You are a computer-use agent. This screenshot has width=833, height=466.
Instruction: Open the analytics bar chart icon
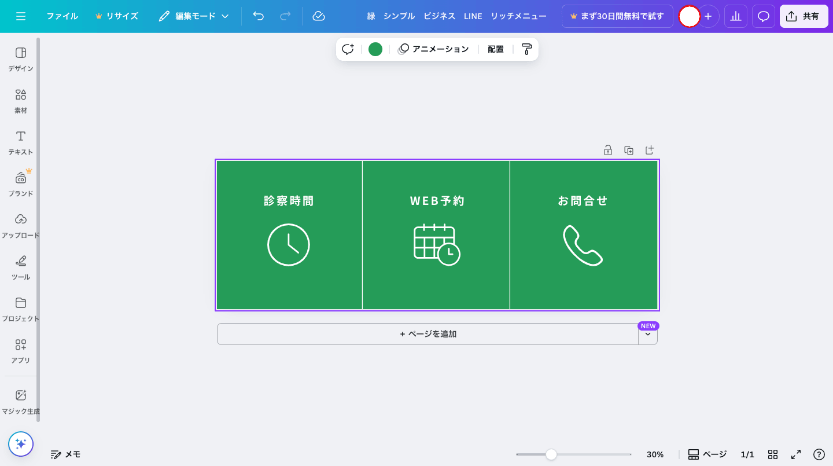point(735,16)
